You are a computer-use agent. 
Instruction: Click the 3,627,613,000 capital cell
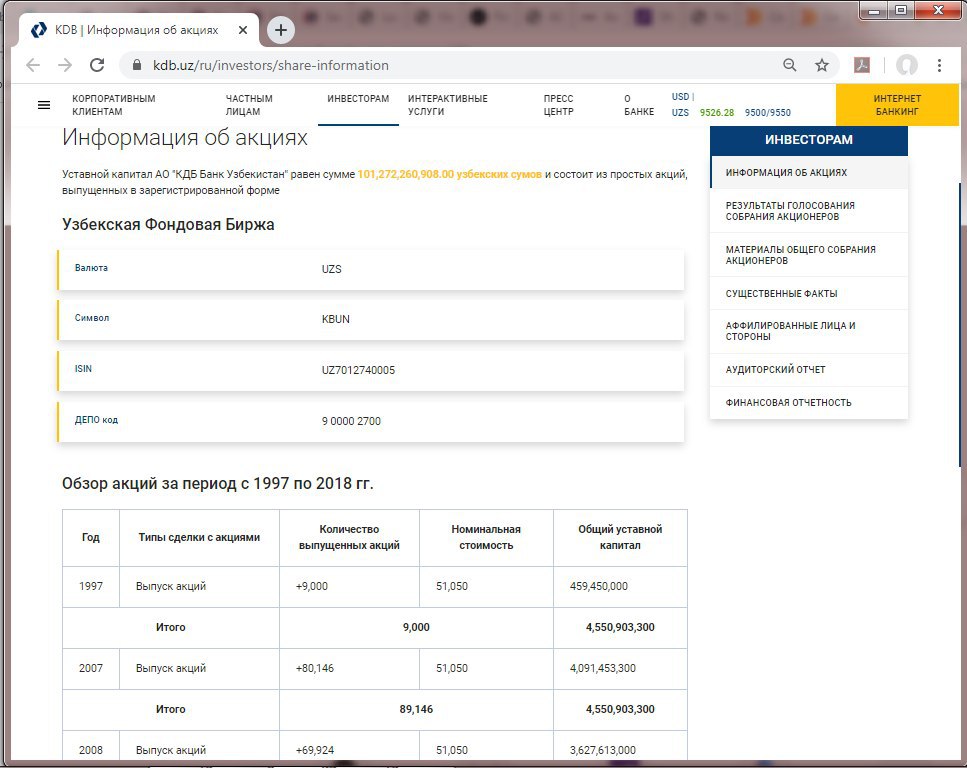[x=620, y=747]
